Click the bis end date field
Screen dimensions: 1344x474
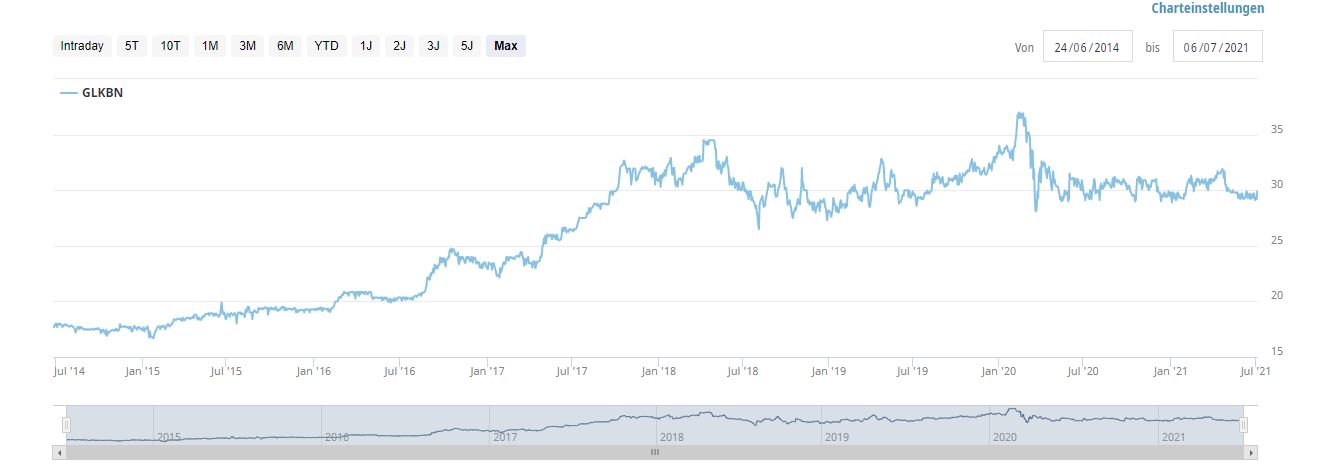[x=1217, y=47]
